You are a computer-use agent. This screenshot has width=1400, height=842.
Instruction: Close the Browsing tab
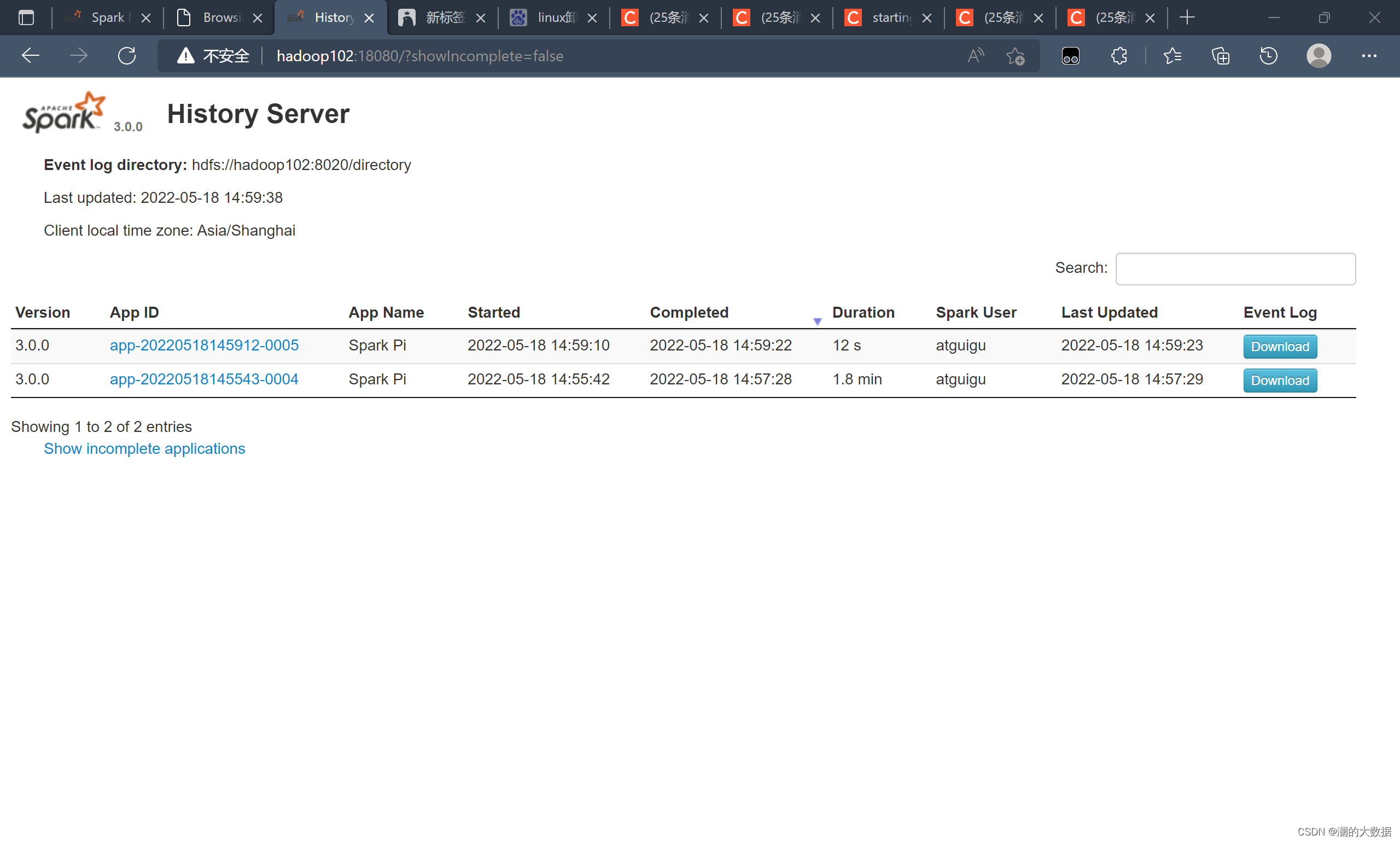[258, 18]
